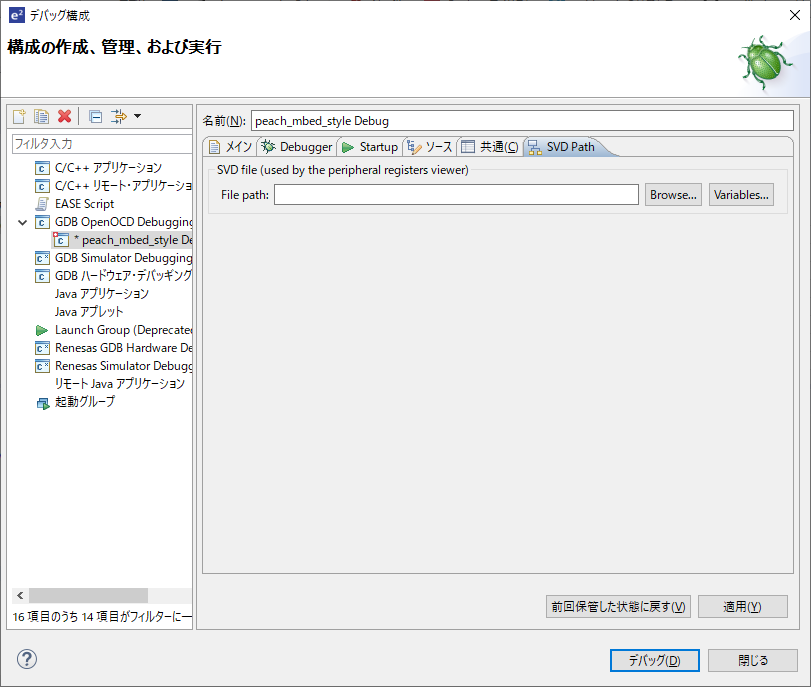Click the Variables... button
The height and width of the screenshot is (687, 811).
(741, 195)
